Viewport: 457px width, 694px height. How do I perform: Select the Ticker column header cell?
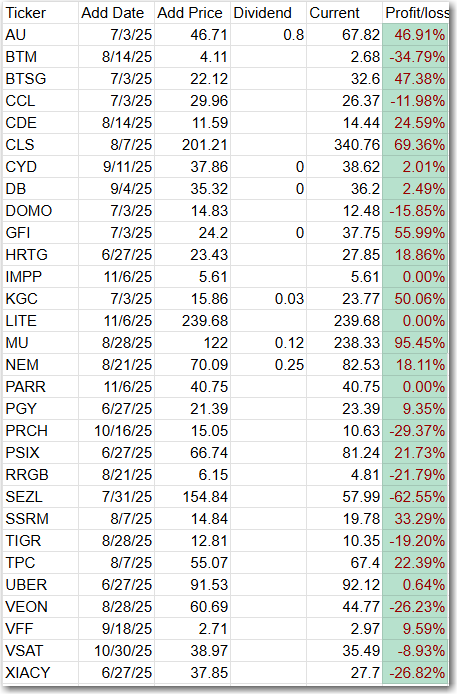pyautogui.click(x=41, y=13)
